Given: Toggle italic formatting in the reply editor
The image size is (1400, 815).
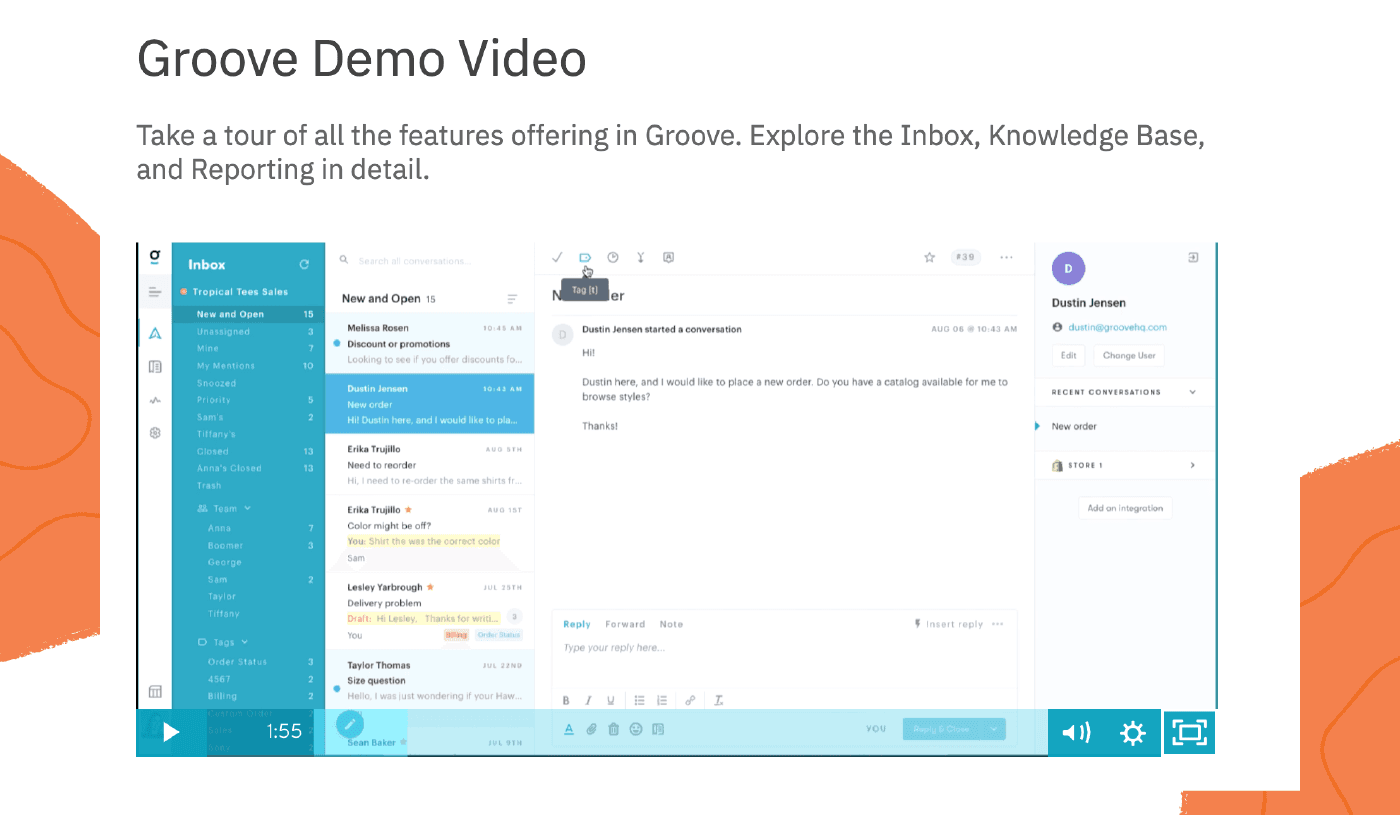Looking at the screenshot, I should (589, 700).
